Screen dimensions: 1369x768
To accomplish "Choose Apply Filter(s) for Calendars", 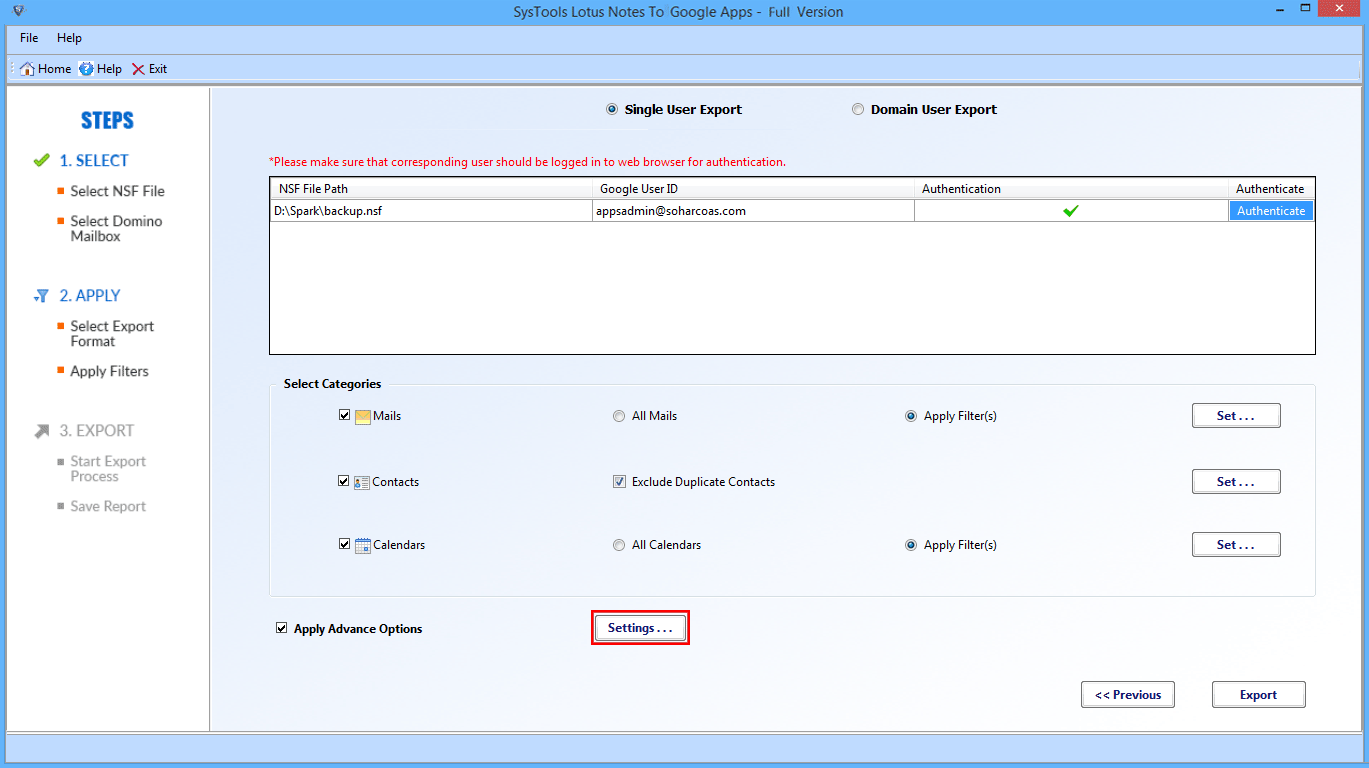I will 911,545.
